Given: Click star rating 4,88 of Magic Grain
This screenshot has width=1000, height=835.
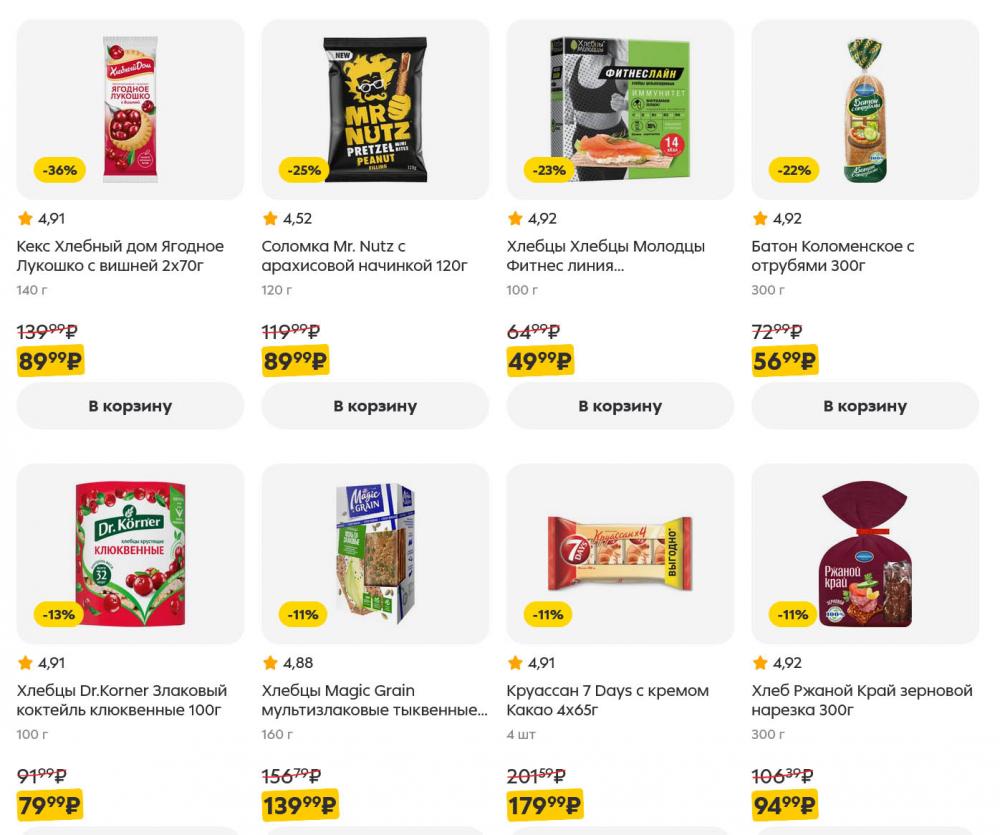Looking at the screenshot, I should pos(288,663).
